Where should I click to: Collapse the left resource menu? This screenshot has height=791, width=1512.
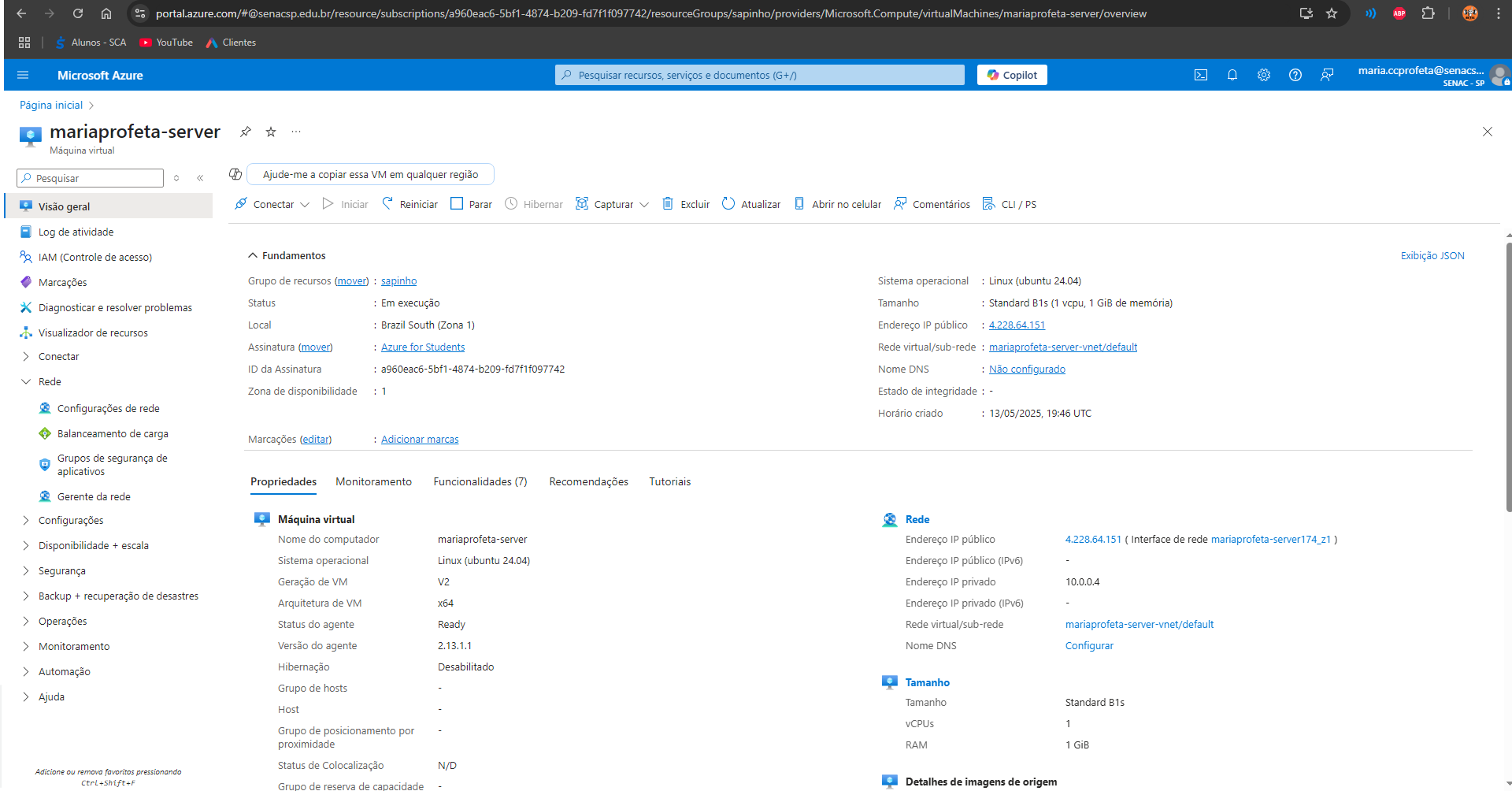200,178
